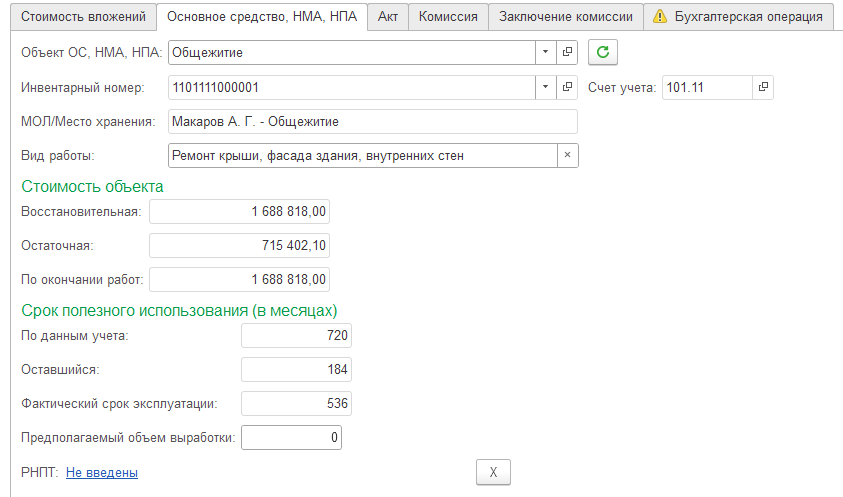Viewport: 843px width, 497px height.
Task: Expand the Объект ОС, НМА, НПА dropdown
Action: pos(545,52)
